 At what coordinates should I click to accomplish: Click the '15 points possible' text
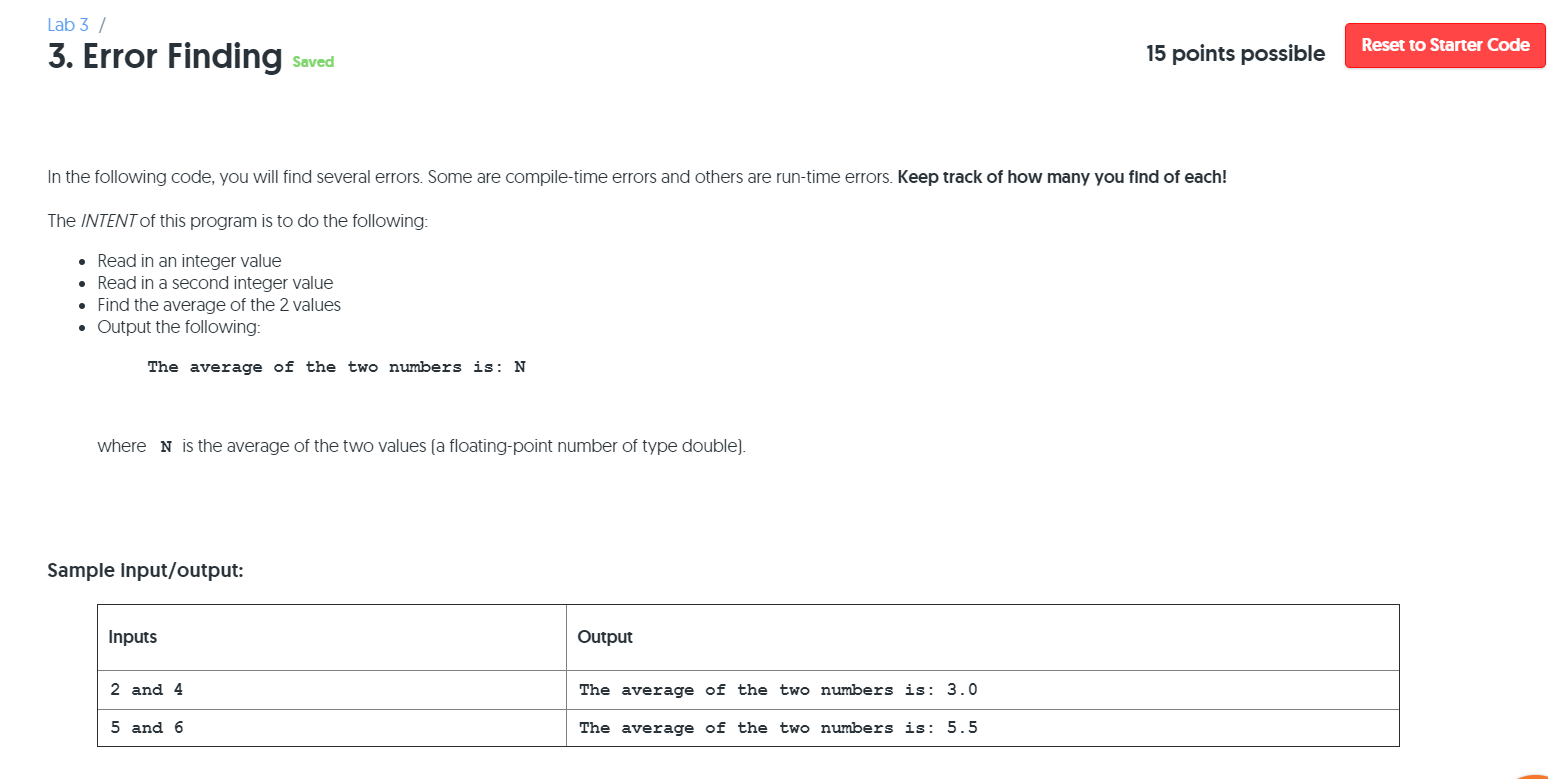pyautogui.click(x=1235, y=54)
